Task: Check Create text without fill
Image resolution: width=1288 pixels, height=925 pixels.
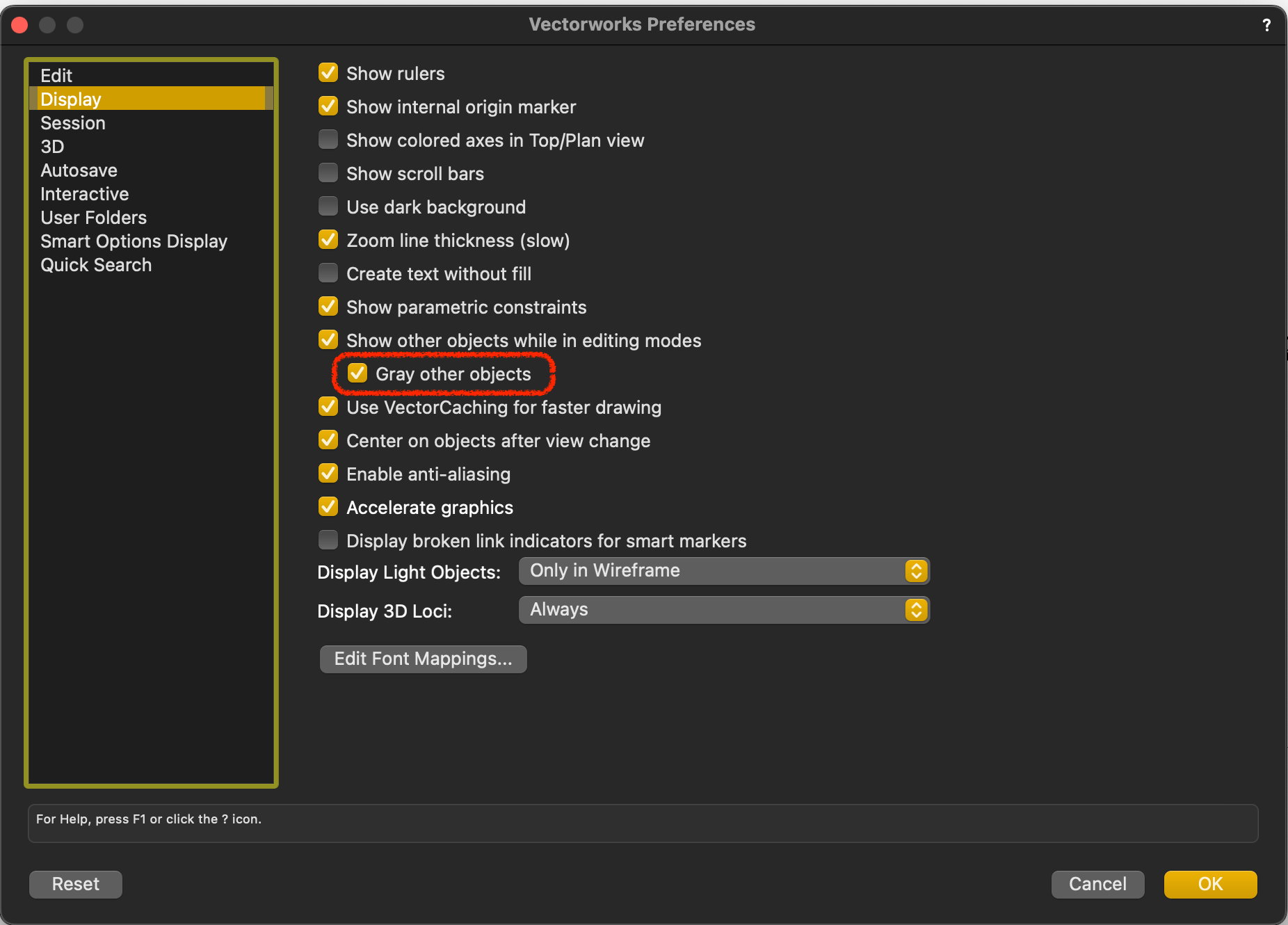Action: click(328, 273)
